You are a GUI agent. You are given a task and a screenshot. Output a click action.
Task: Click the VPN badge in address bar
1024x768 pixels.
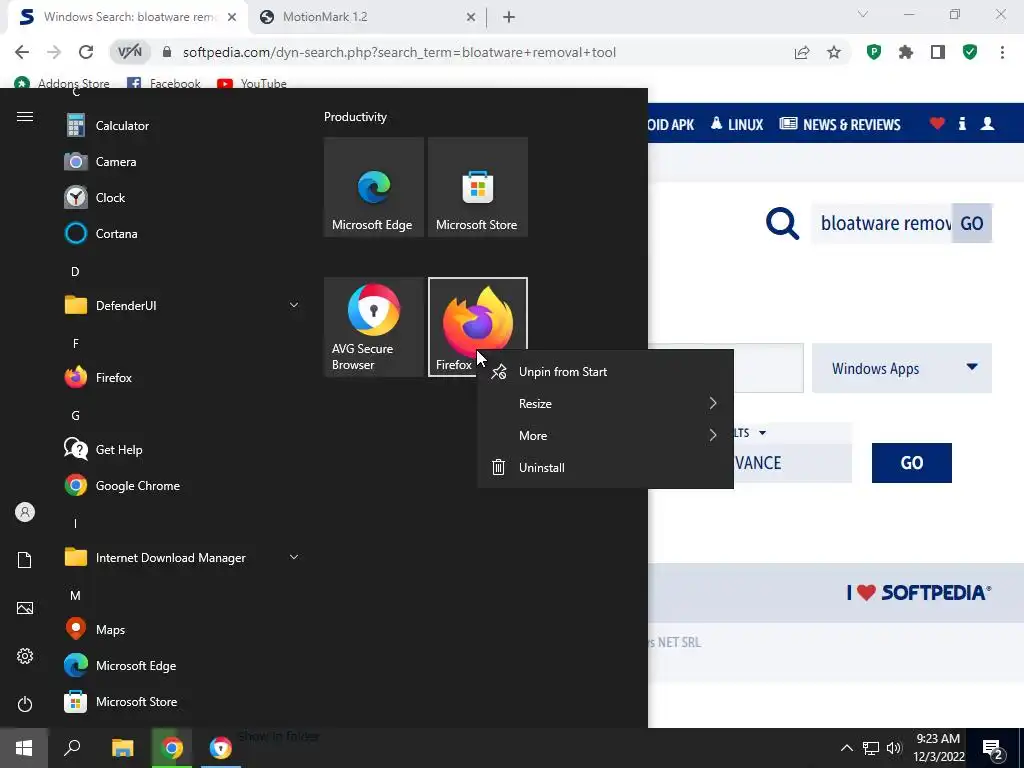point(129,52)
